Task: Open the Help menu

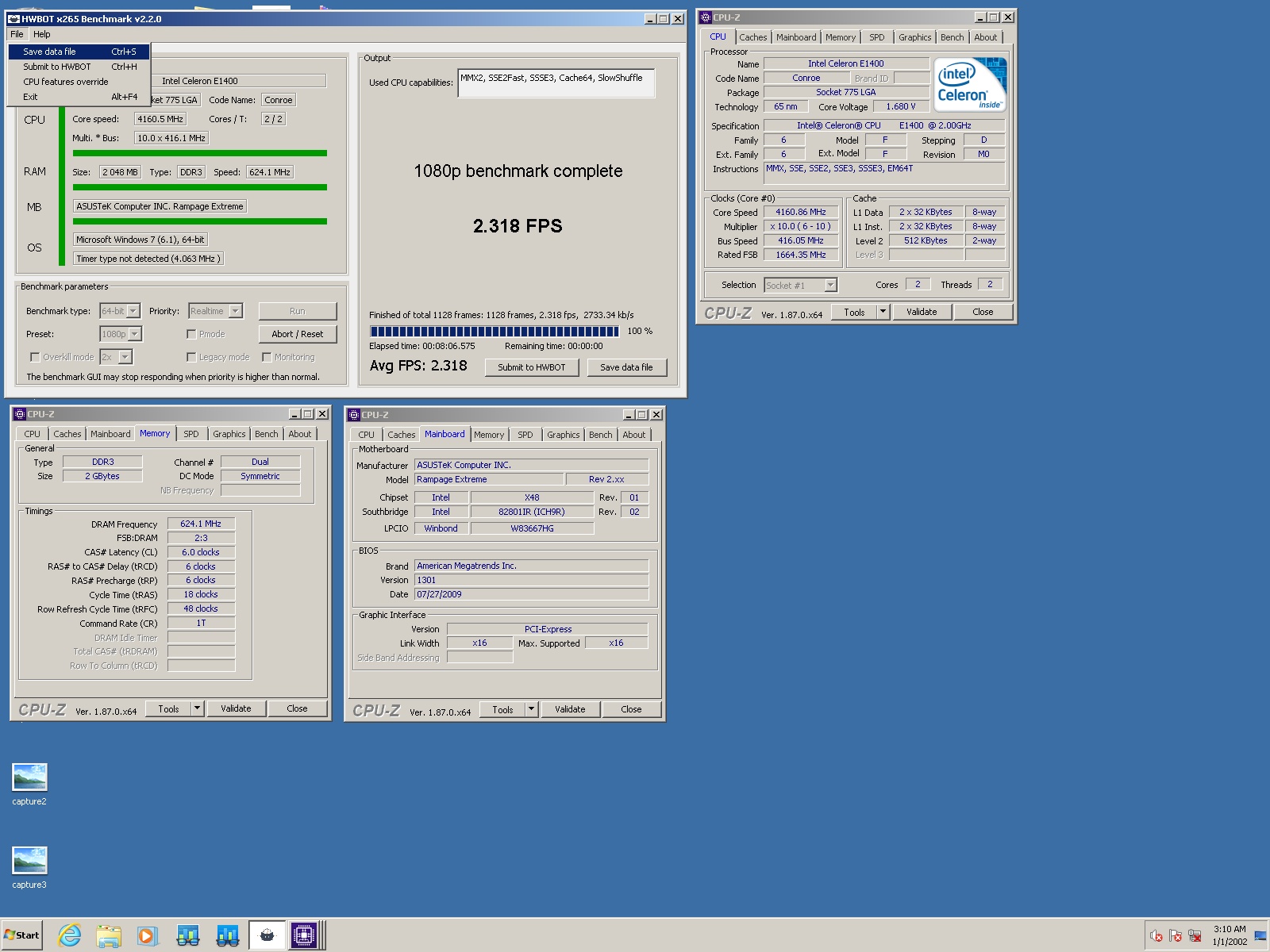Action: pos(42,34)
